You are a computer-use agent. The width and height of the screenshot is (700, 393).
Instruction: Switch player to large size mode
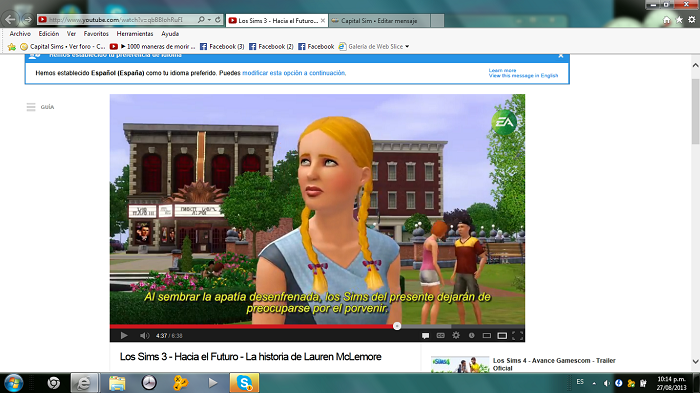502,335
